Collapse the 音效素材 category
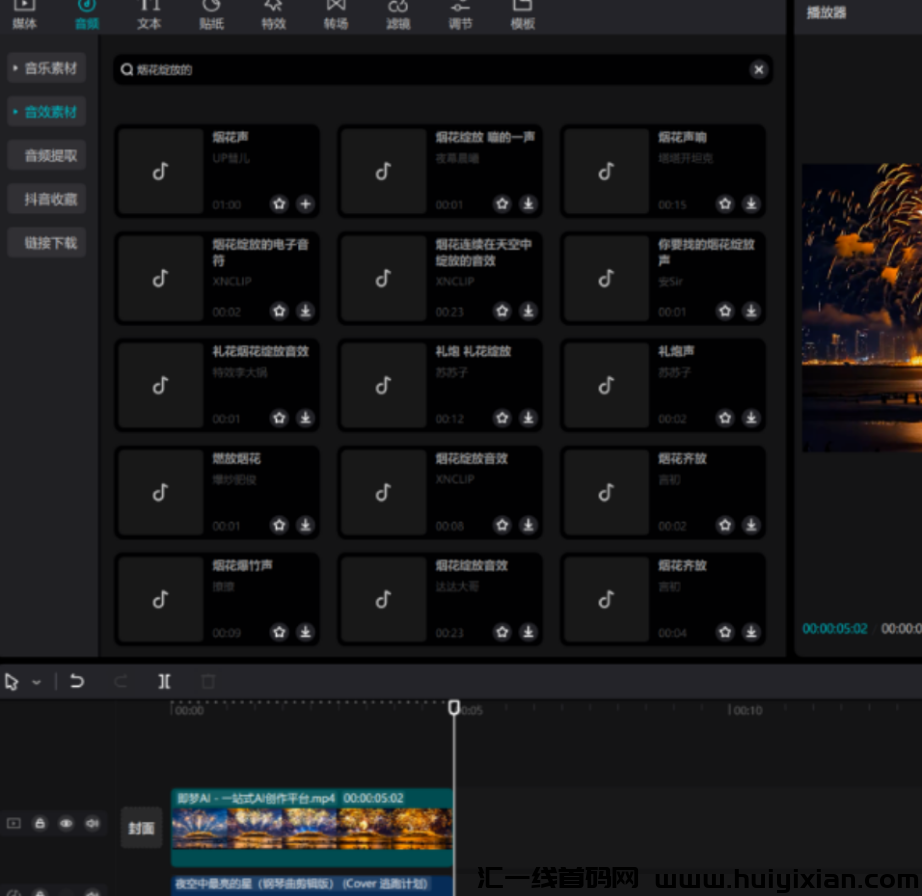This screenshot has height=896, width=922. [x=46, y=112]
